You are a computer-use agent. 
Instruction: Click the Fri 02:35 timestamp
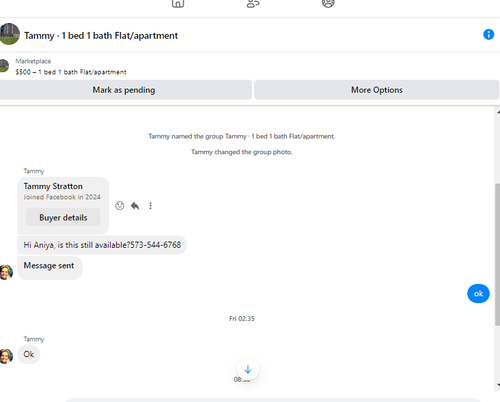point(242,319)
